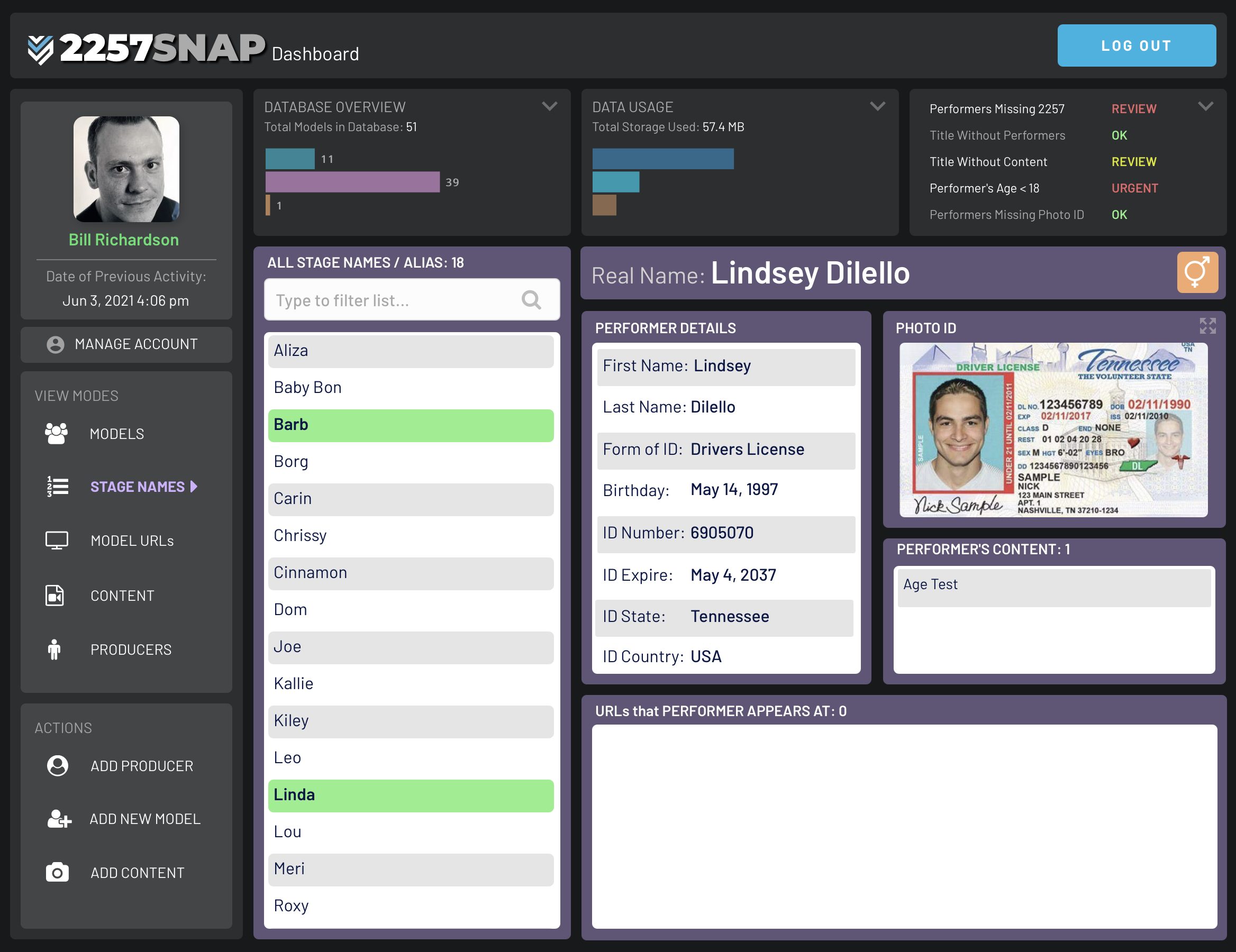Click the Producers person icon
The width and height of the screenshot is (1236, 952).
[x=54, y=649]
